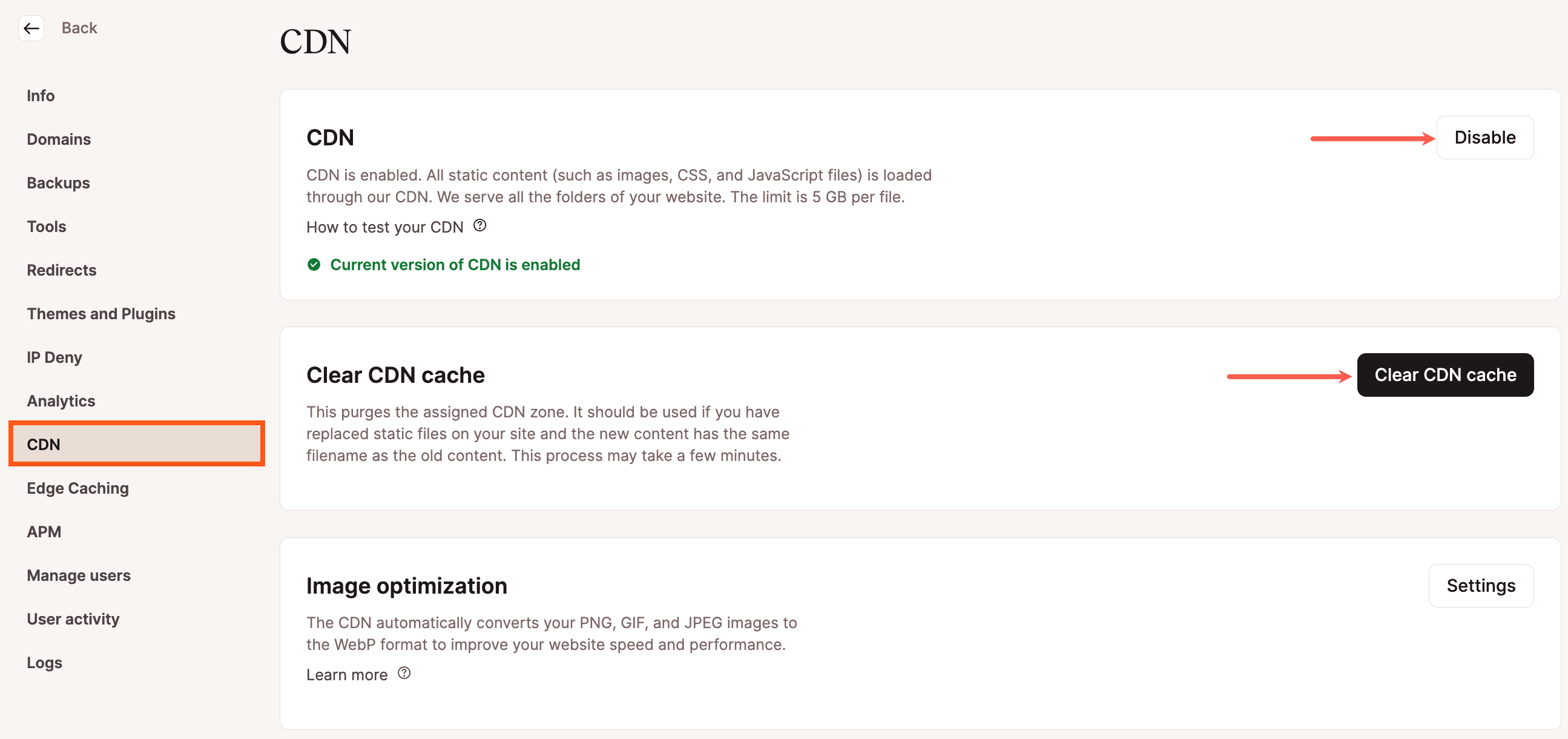The image size is (1568, 739).
Task: Select the CDN sidebar item
Action: point(43,443)
